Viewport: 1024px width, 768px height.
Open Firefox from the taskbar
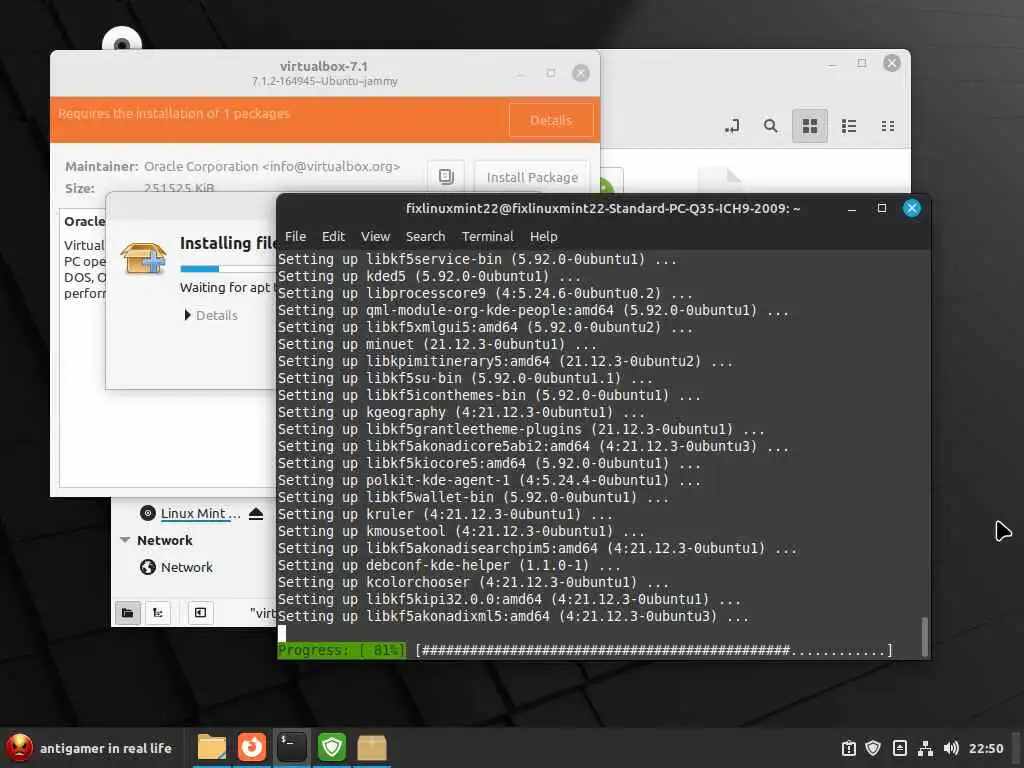251,747
